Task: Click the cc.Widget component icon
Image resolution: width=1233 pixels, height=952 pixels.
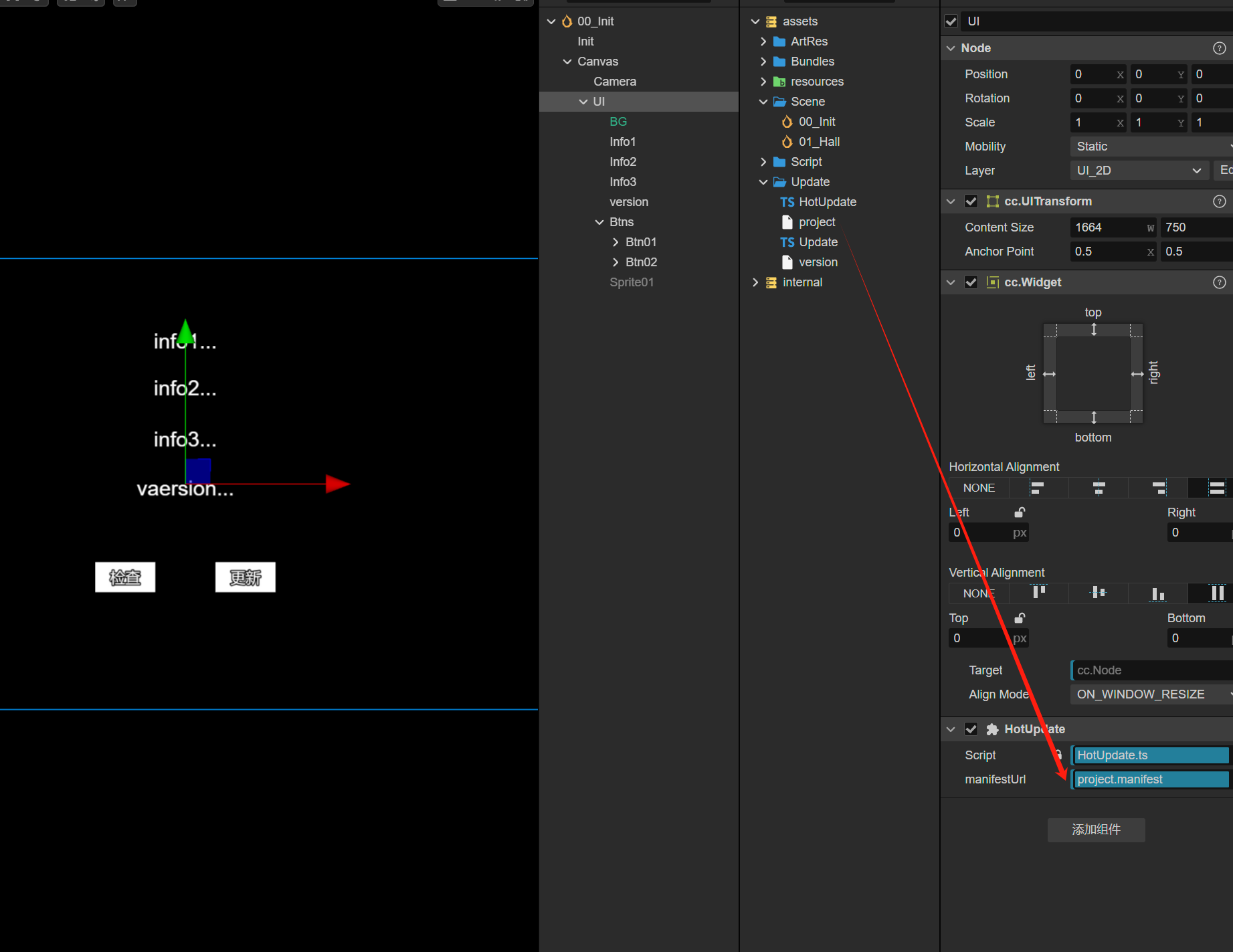Action: point(993,282)
